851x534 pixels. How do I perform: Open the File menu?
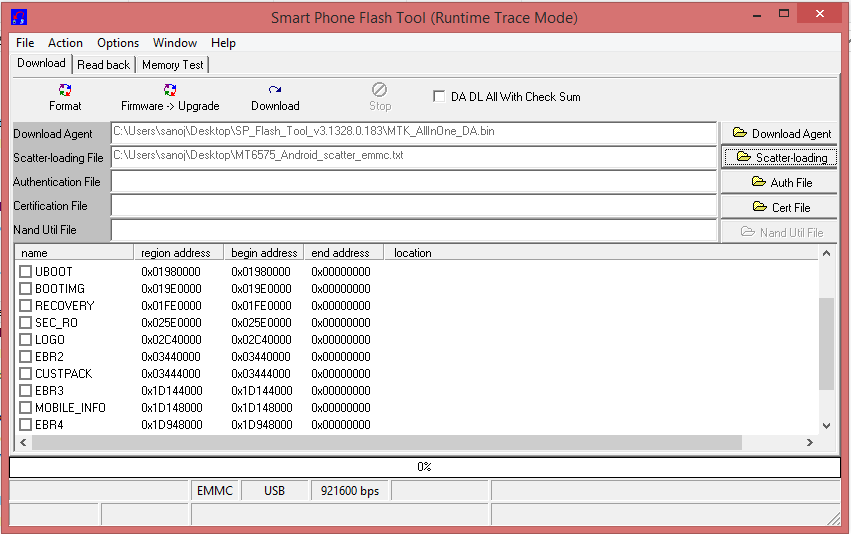[x=25, y=43]
